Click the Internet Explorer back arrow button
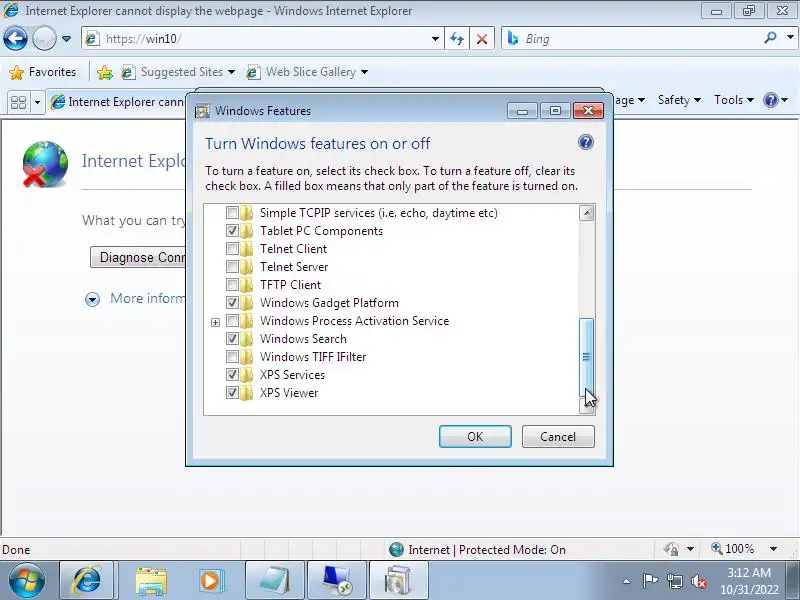 (x=15, y=38)
